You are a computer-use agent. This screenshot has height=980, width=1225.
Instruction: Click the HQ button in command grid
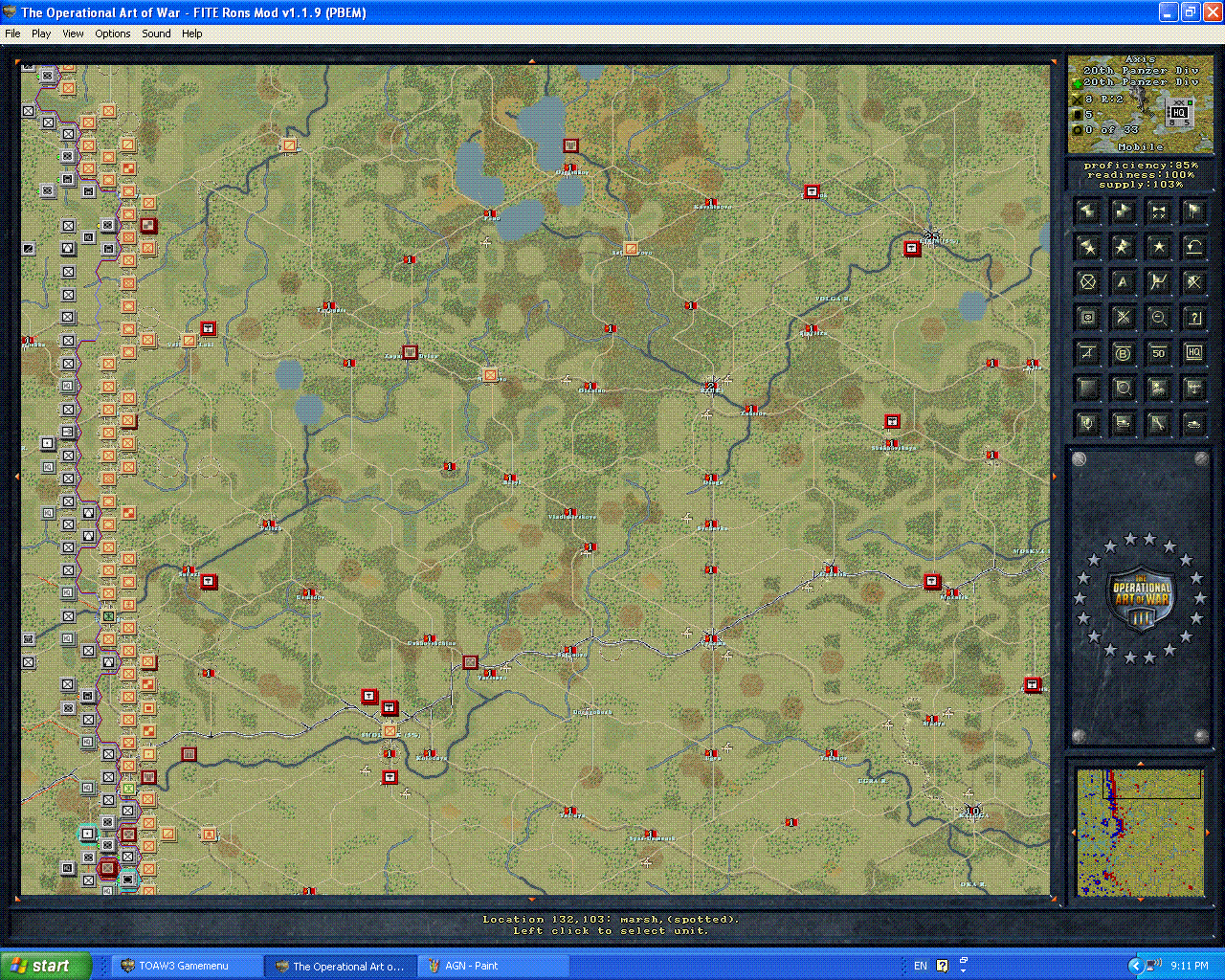[x=1193, y=353]
